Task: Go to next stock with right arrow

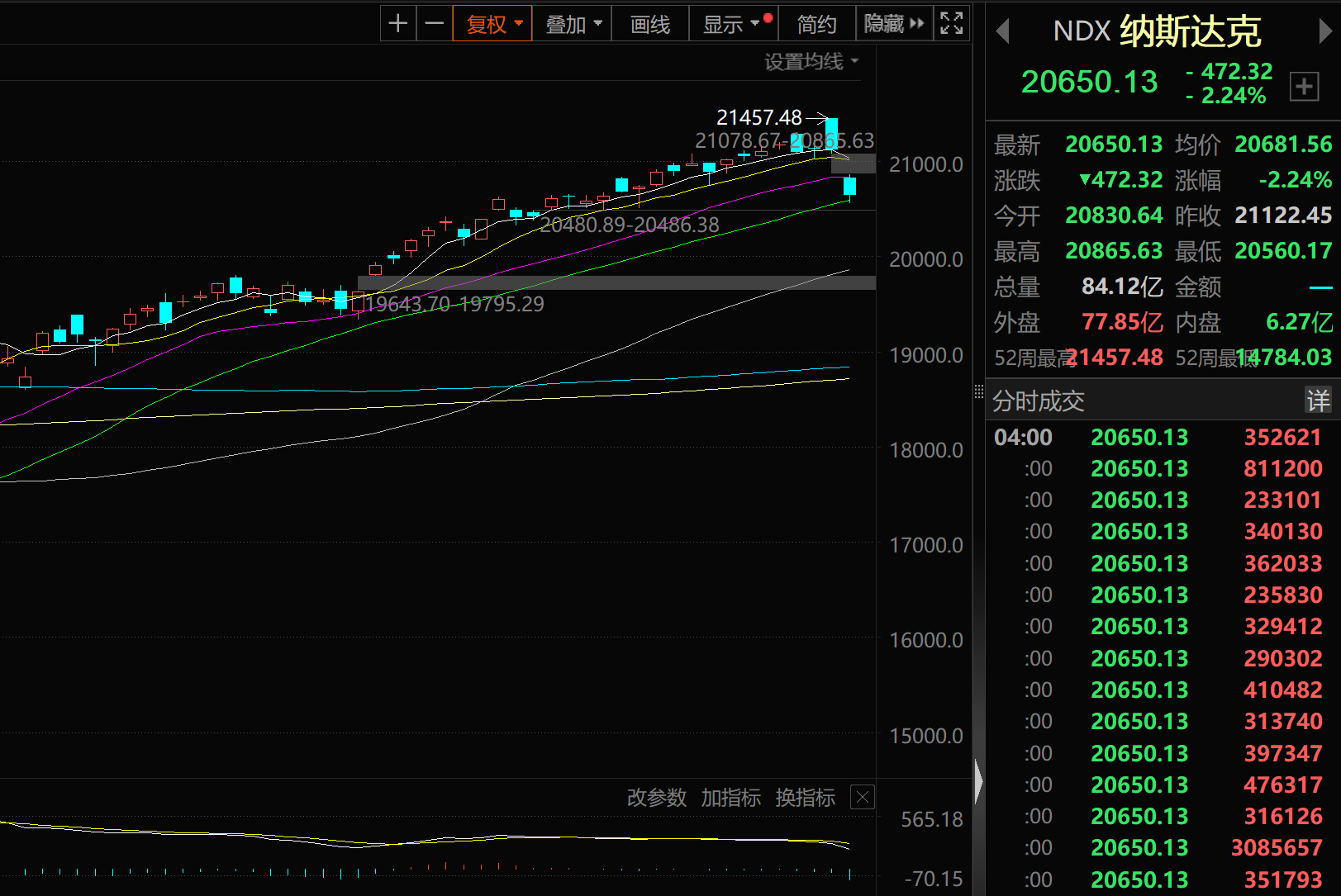Action: point(1325,31)
